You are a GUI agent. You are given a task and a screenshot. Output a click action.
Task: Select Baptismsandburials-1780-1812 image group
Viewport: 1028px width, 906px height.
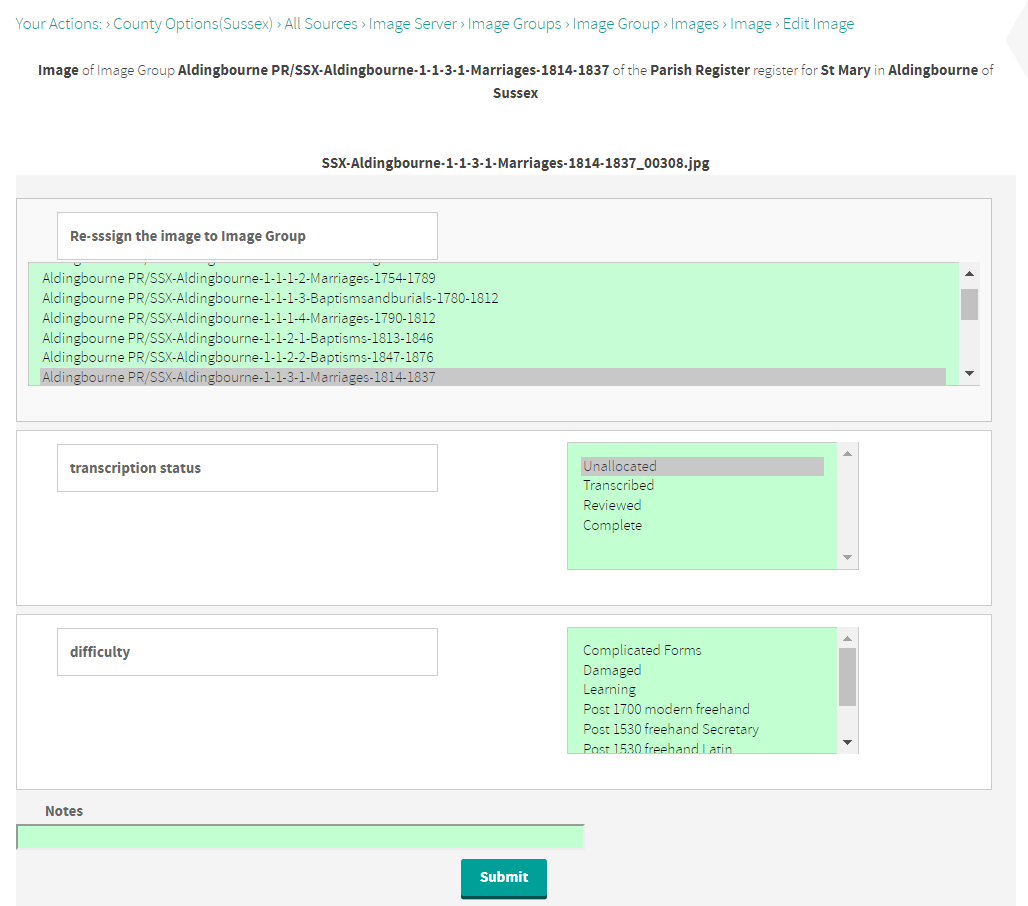point(270,298)
